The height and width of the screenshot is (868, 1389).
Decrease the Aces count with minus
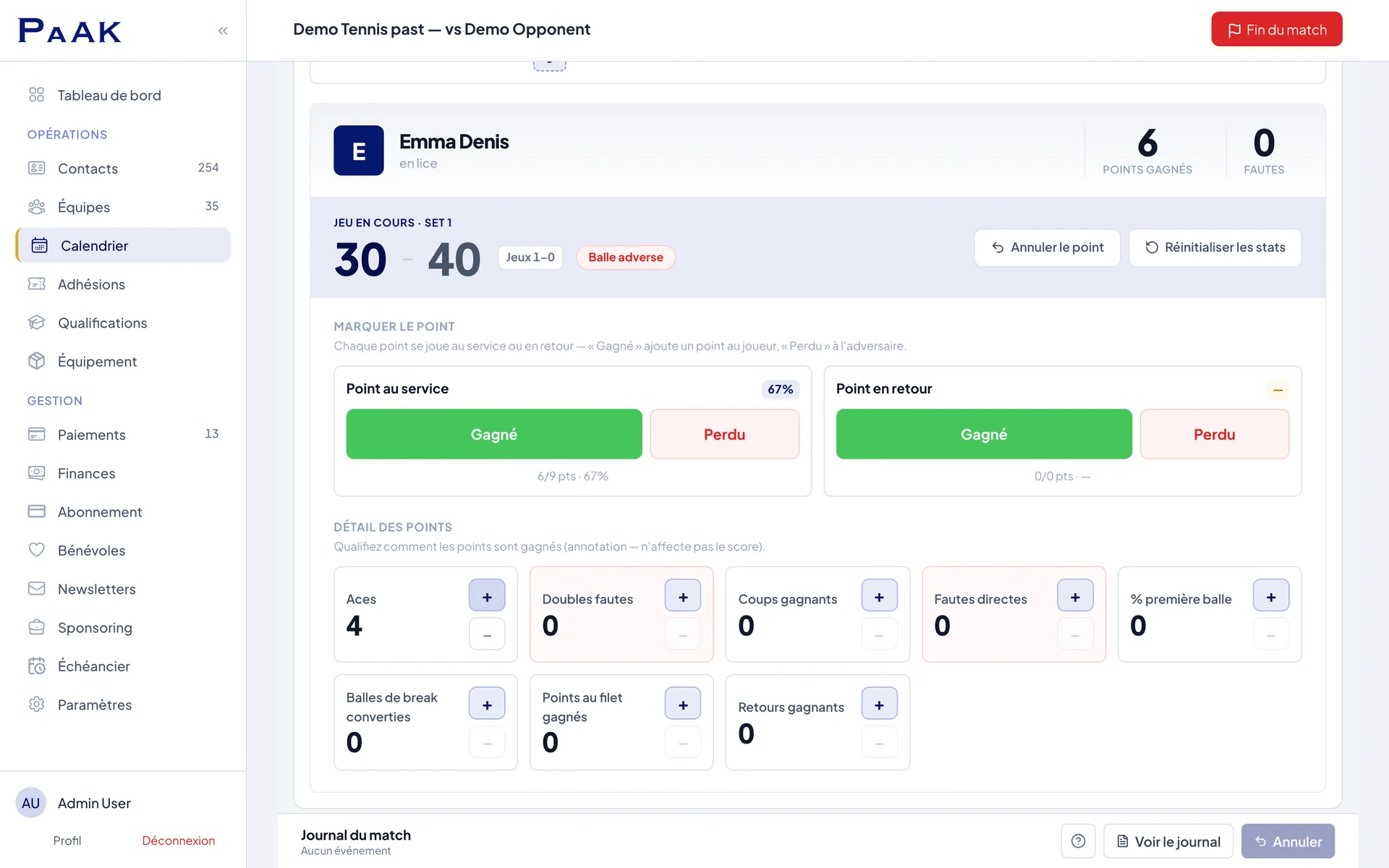point(487,634)
